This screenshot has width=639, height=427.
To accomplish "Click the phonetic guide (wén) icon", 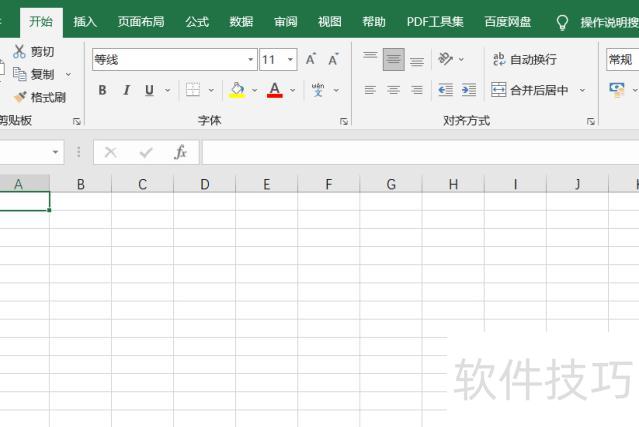I will click(318, 90).
